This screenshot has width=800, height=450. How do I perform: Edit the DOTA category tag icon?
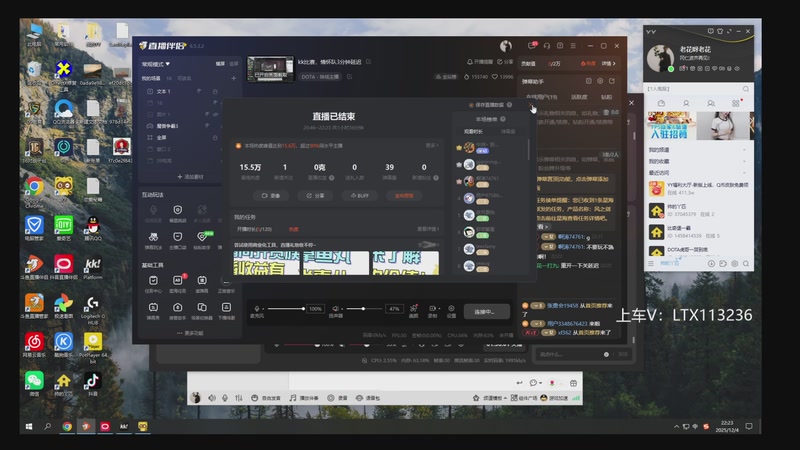click(349, 77)
